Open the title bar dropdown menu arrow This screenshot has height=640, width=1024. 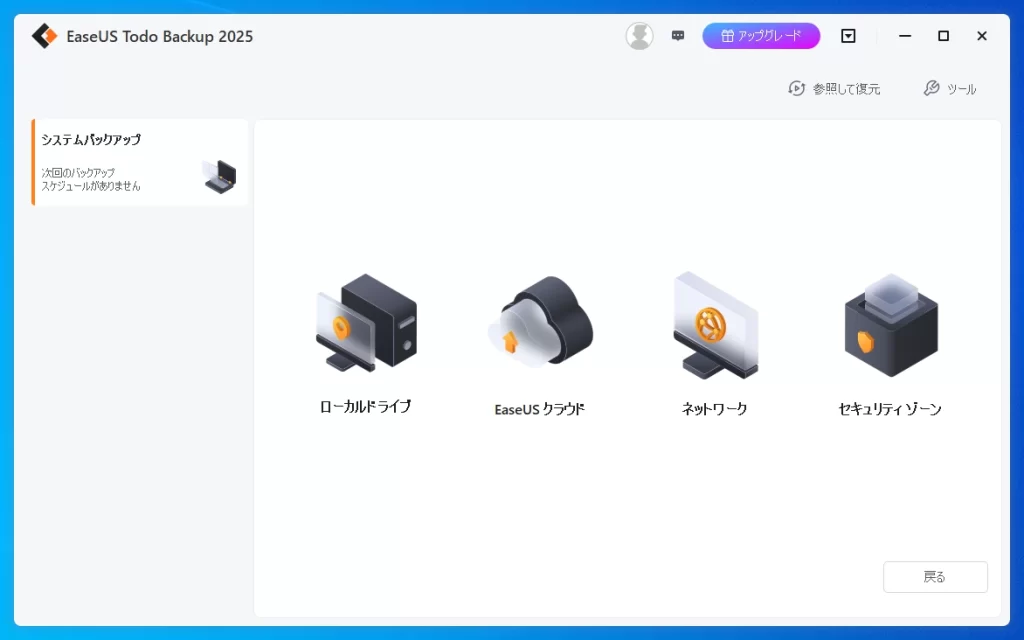tap(848, 36)
